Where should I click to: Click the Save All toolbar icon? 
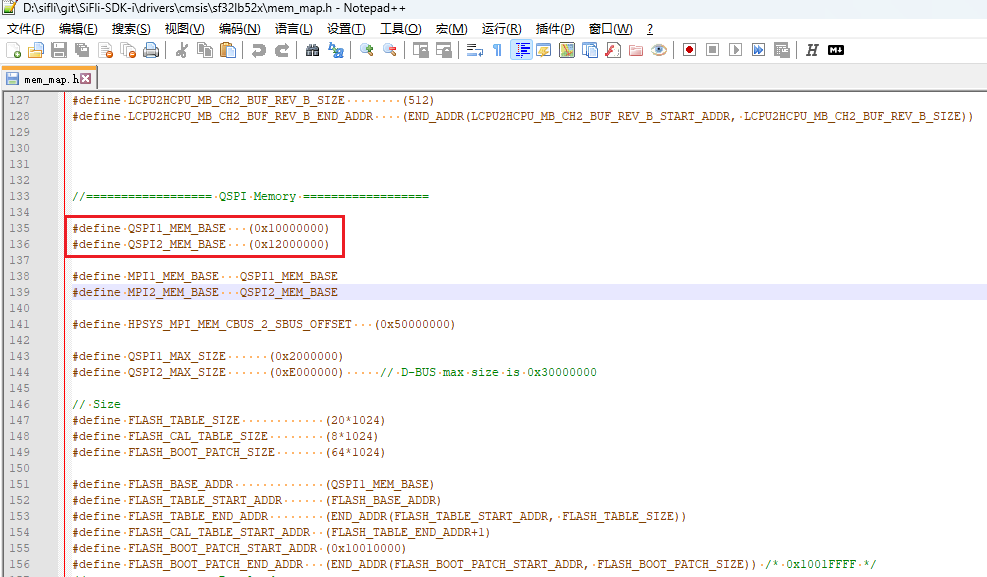click(82, 50)
